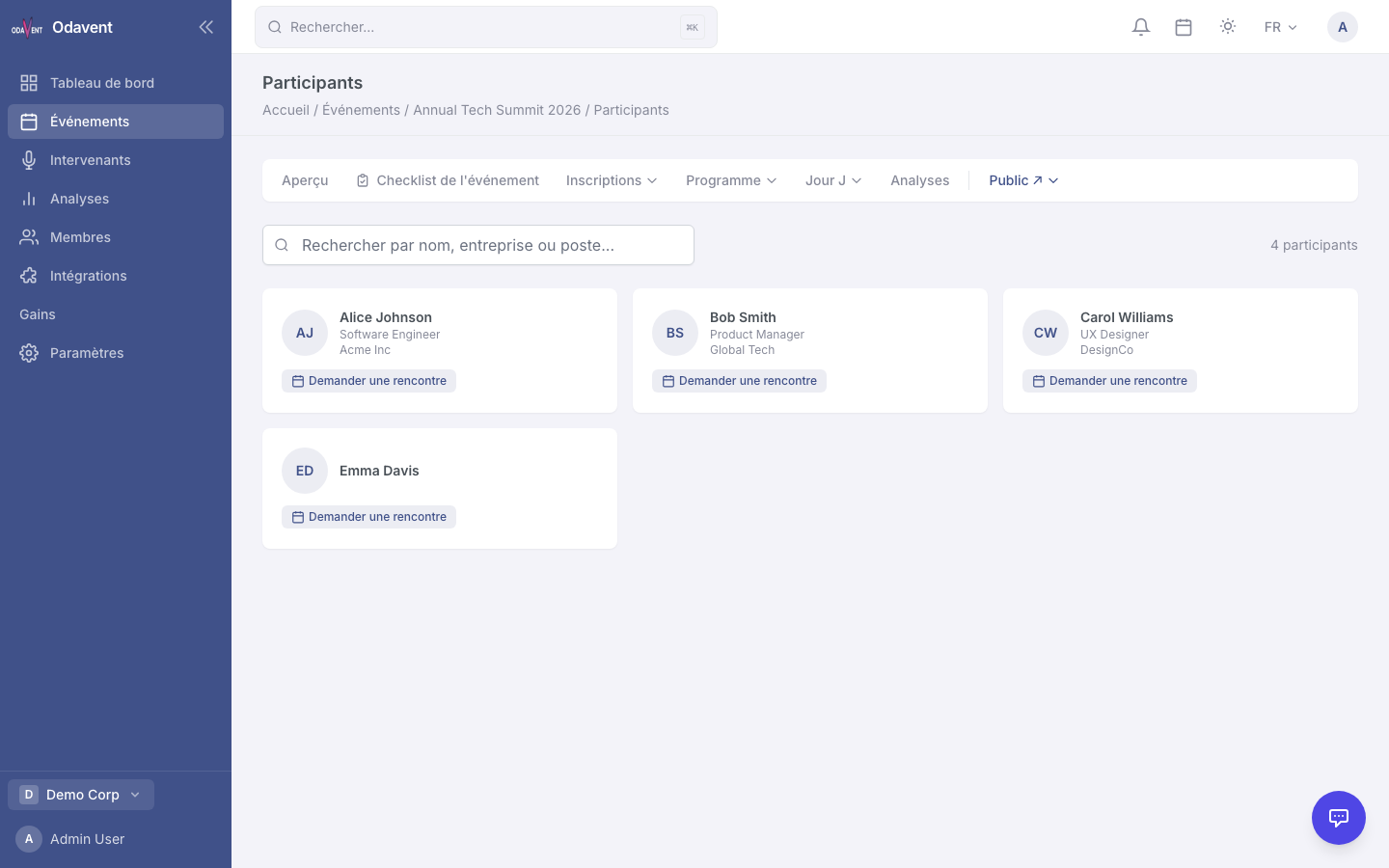Click the ED avatar for Emma Davis

305,471
